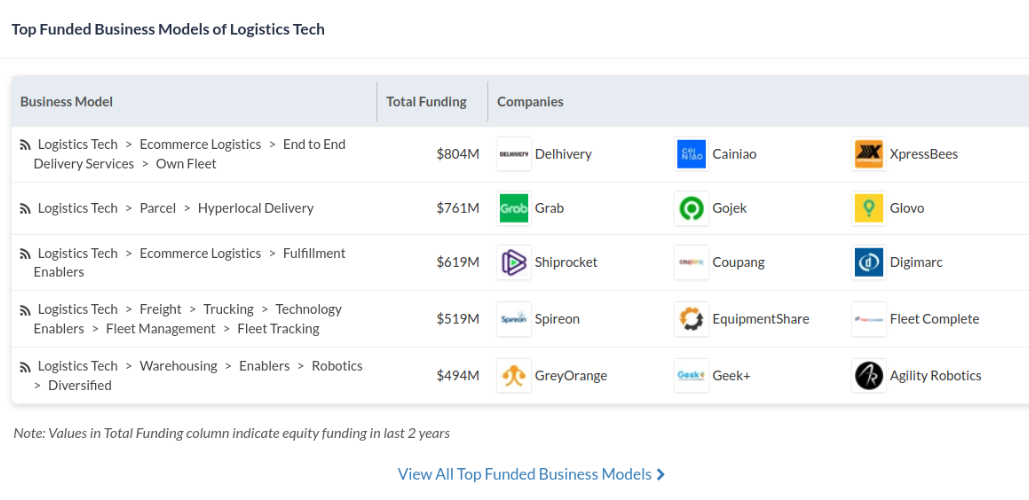1029x500 pixels.
Task: Click the Gojek logo icon
Action: [x=691, y=208]
